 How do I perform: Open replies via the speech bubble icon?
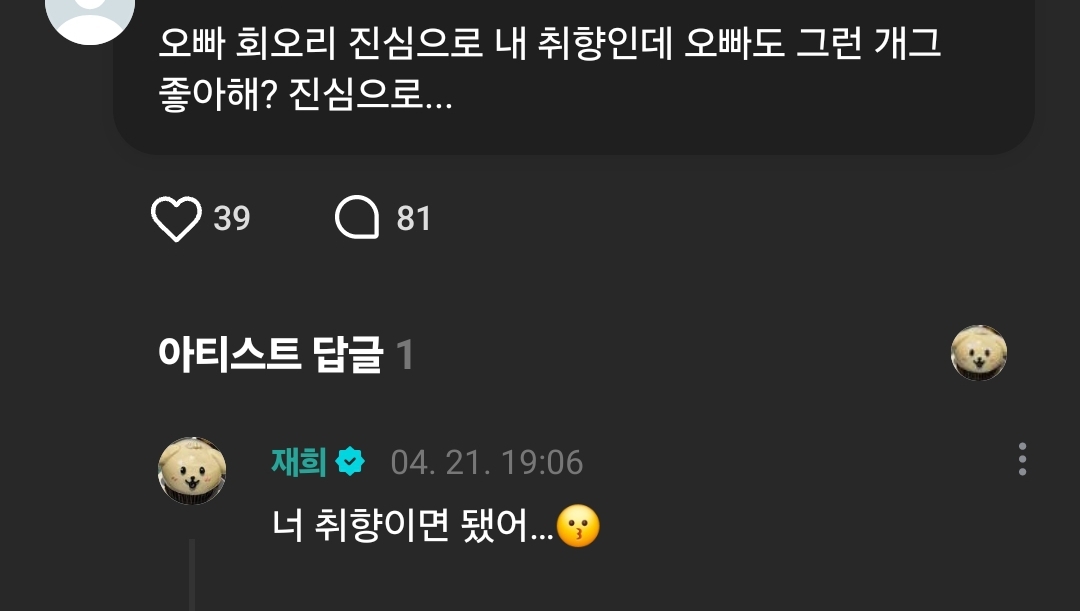(x=357, y=218)
